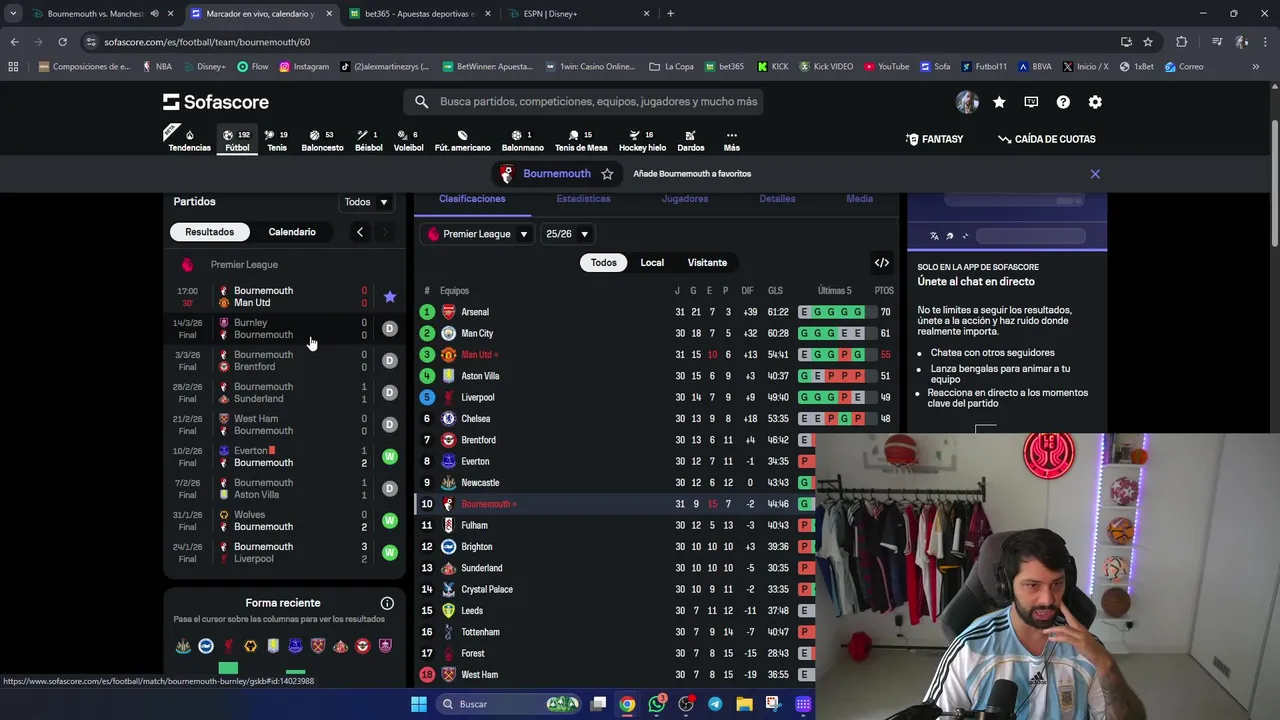
Task: Open WhatsApp from the taskbar
Action: [656, 704]
